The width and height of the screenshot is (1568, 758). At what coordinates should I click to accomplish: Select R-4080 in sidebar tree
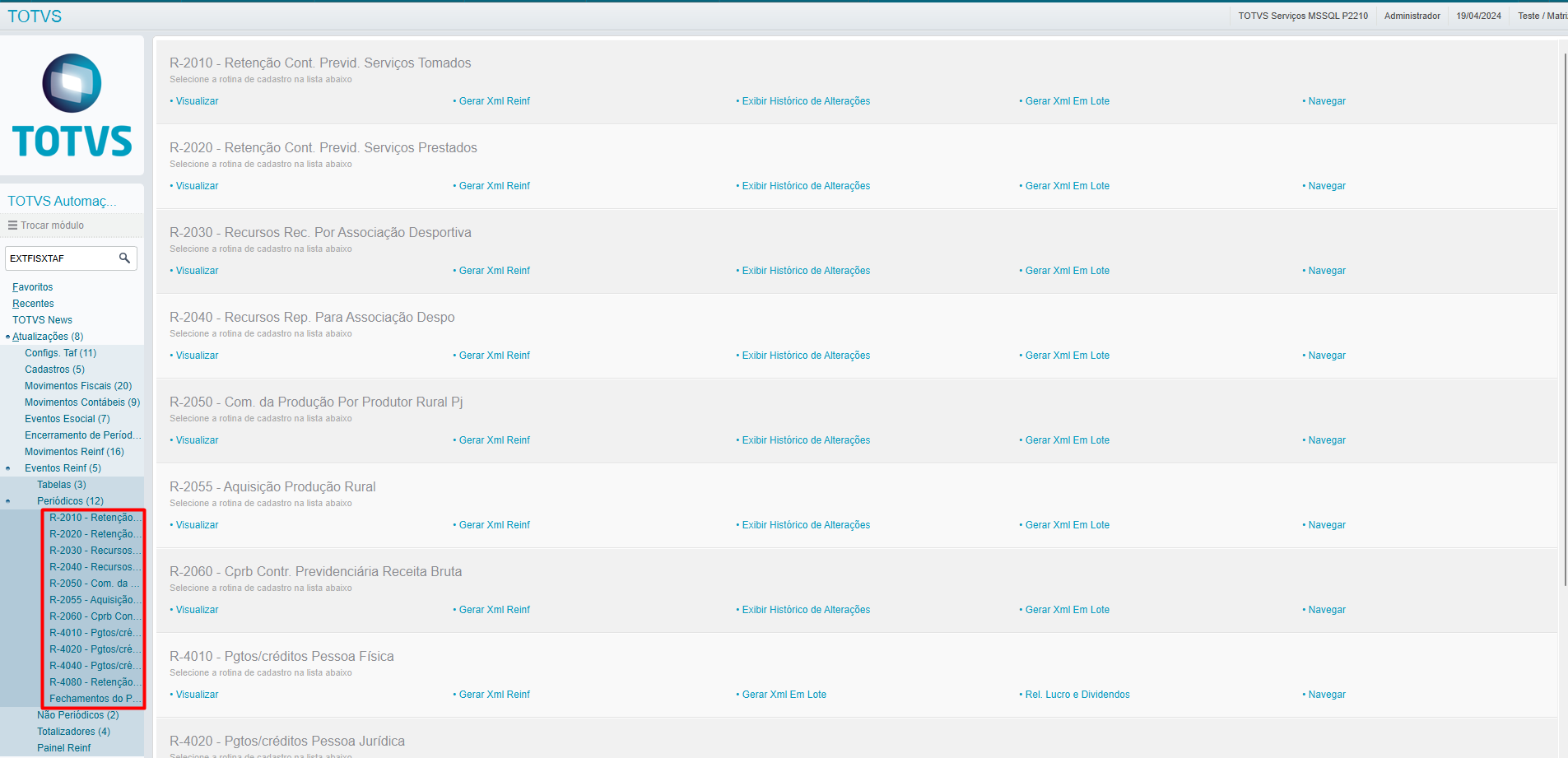[x=95, y=682]
